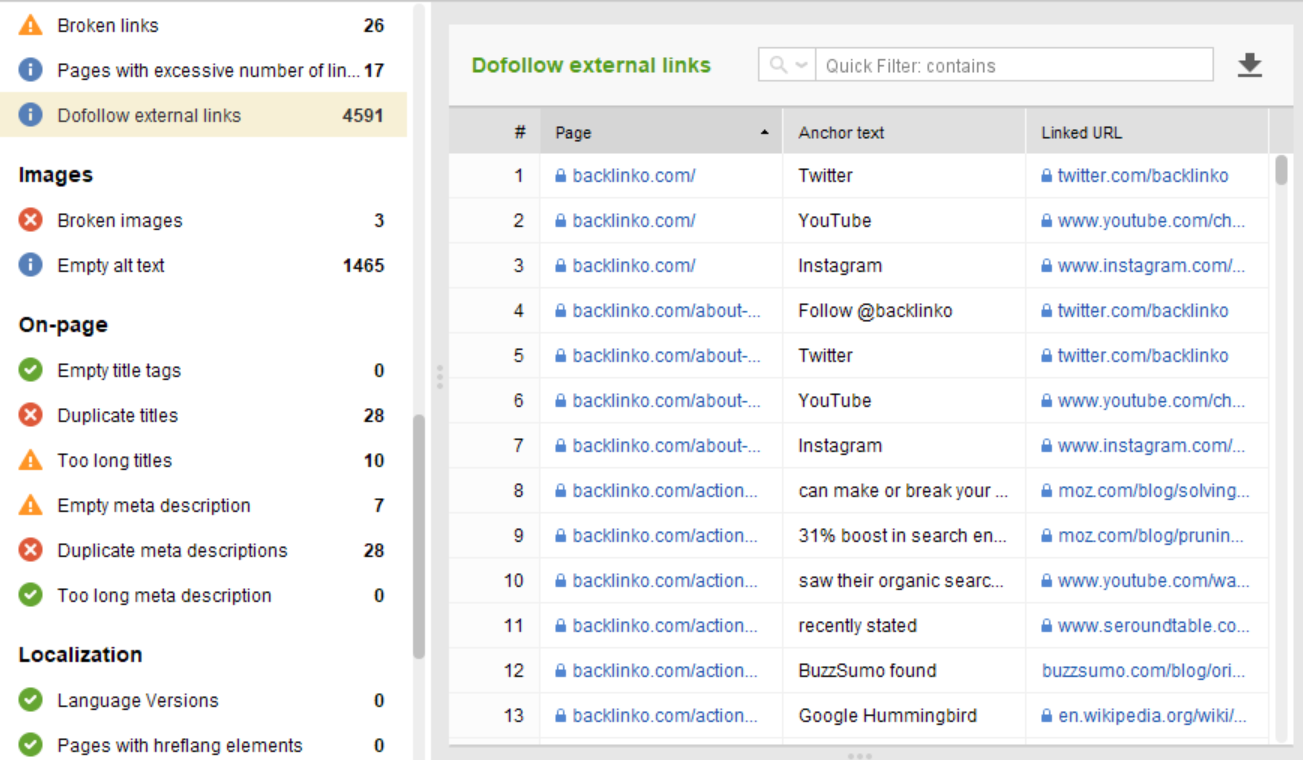Click the Anchor text column header
The width and height of the screenshot is (1303, 760).
[x=904, y=132]
